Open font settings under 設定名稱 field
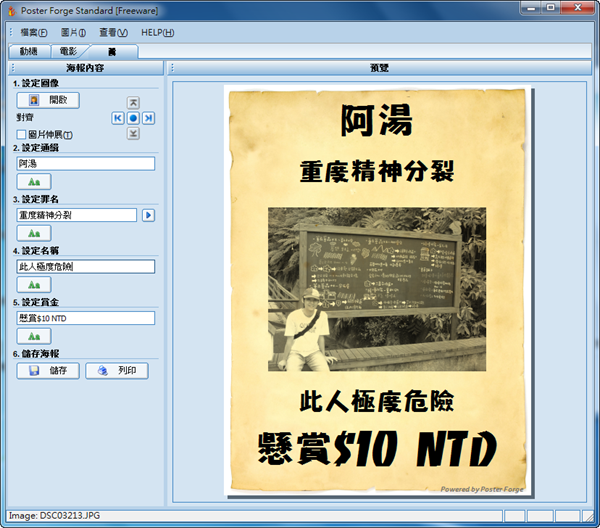This screenshot has height=528, width=600. 33,285
